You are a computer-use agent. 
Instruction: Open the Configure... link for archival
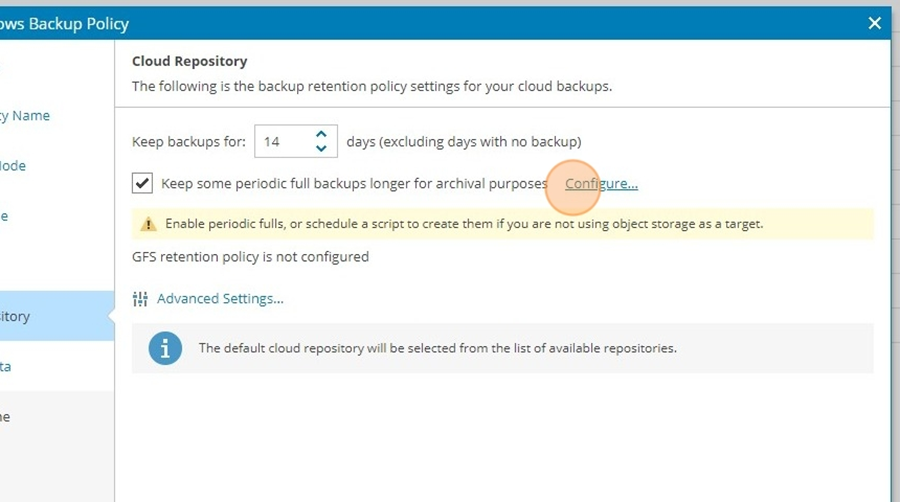click(x=602, y=184)
